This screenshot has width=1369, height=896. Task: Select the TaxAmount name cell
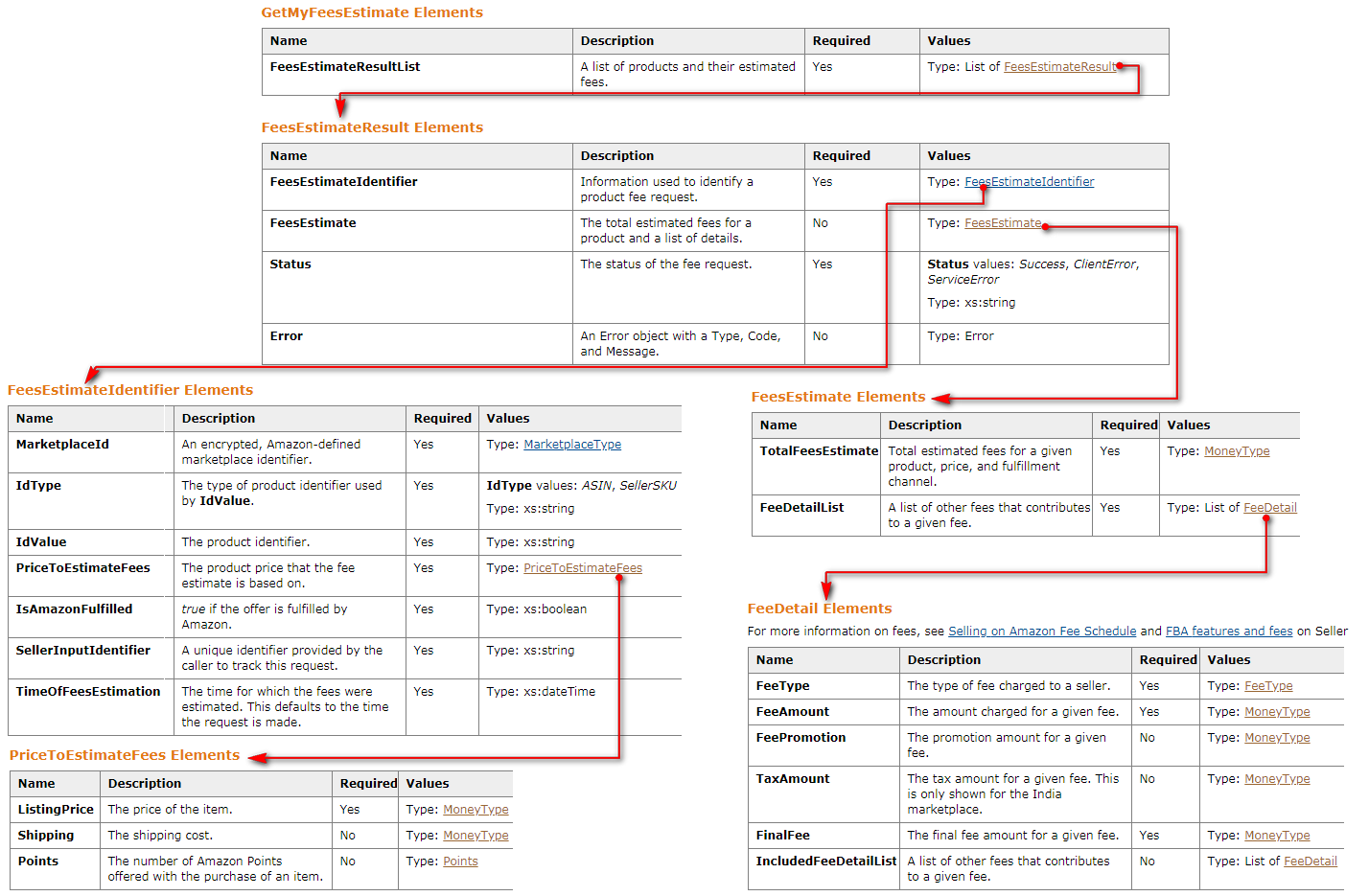click(824, 794)
